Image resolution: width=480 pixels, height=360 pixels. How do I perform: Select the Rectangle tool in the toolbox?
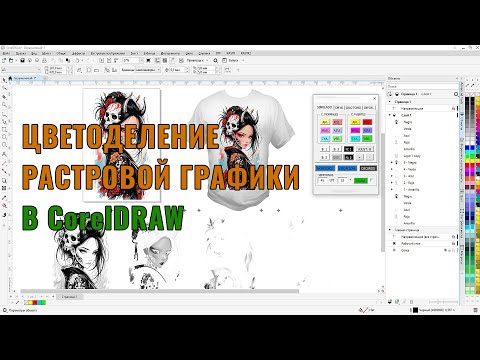pyautogui.click(x=4, y=129)
